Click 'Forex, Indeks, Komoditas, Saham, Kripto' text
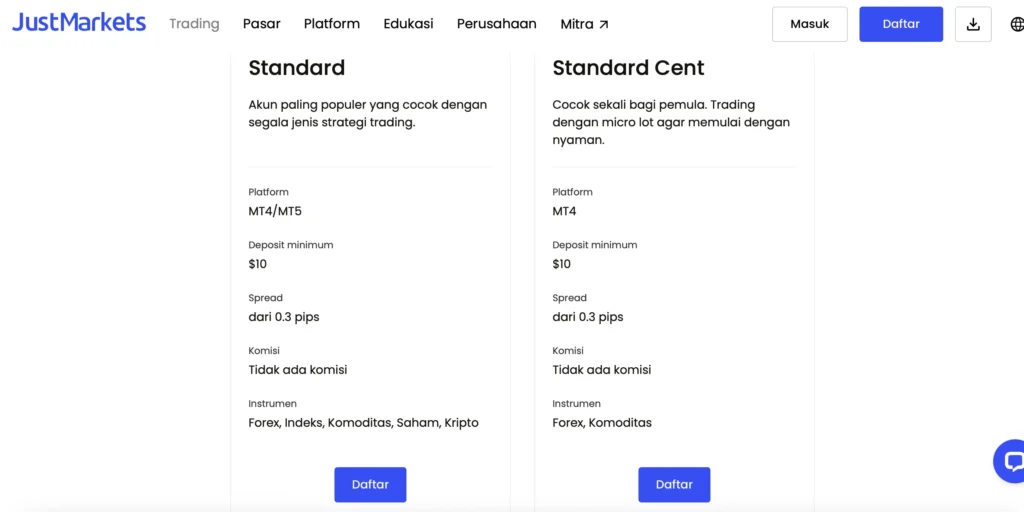 pos(364,423)
